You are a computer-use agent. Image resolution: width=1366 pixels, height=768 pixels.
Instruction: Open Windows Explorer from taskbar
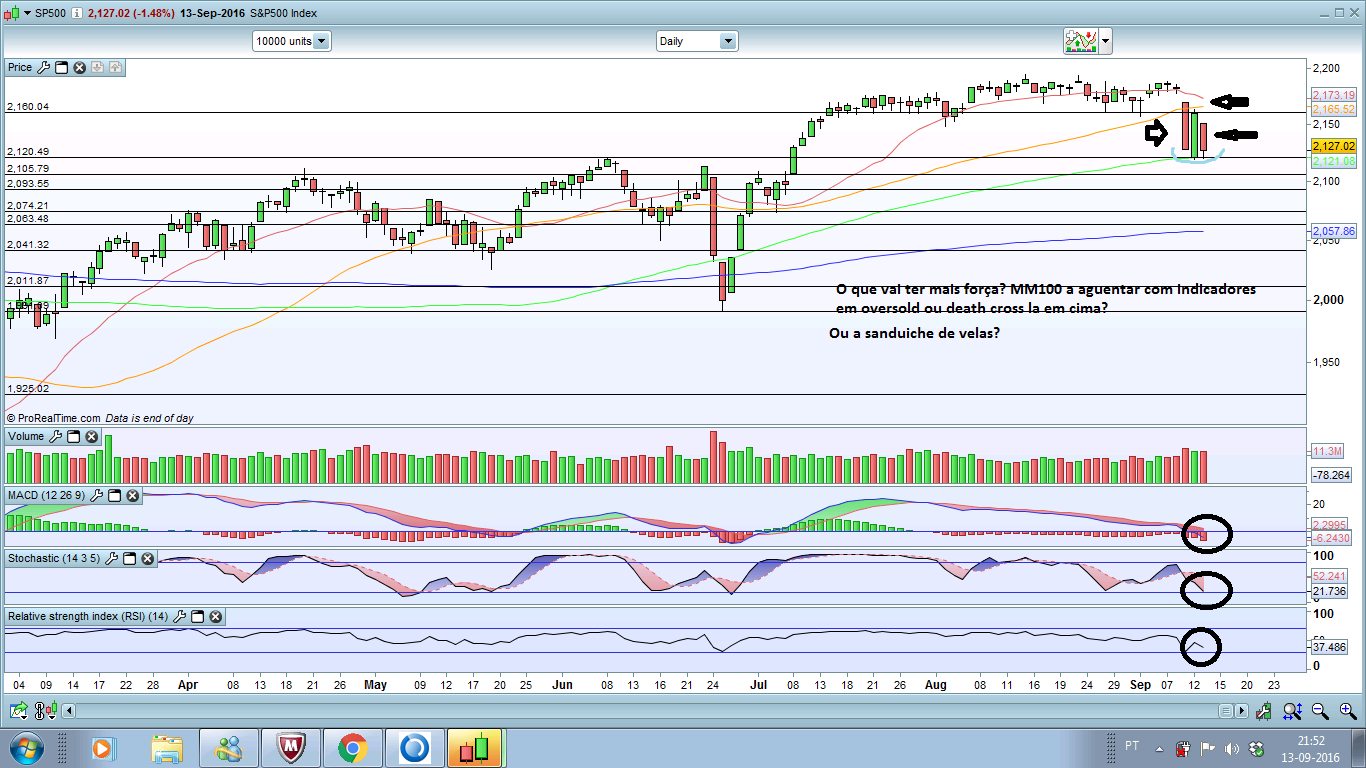click(x=166, y=748)
